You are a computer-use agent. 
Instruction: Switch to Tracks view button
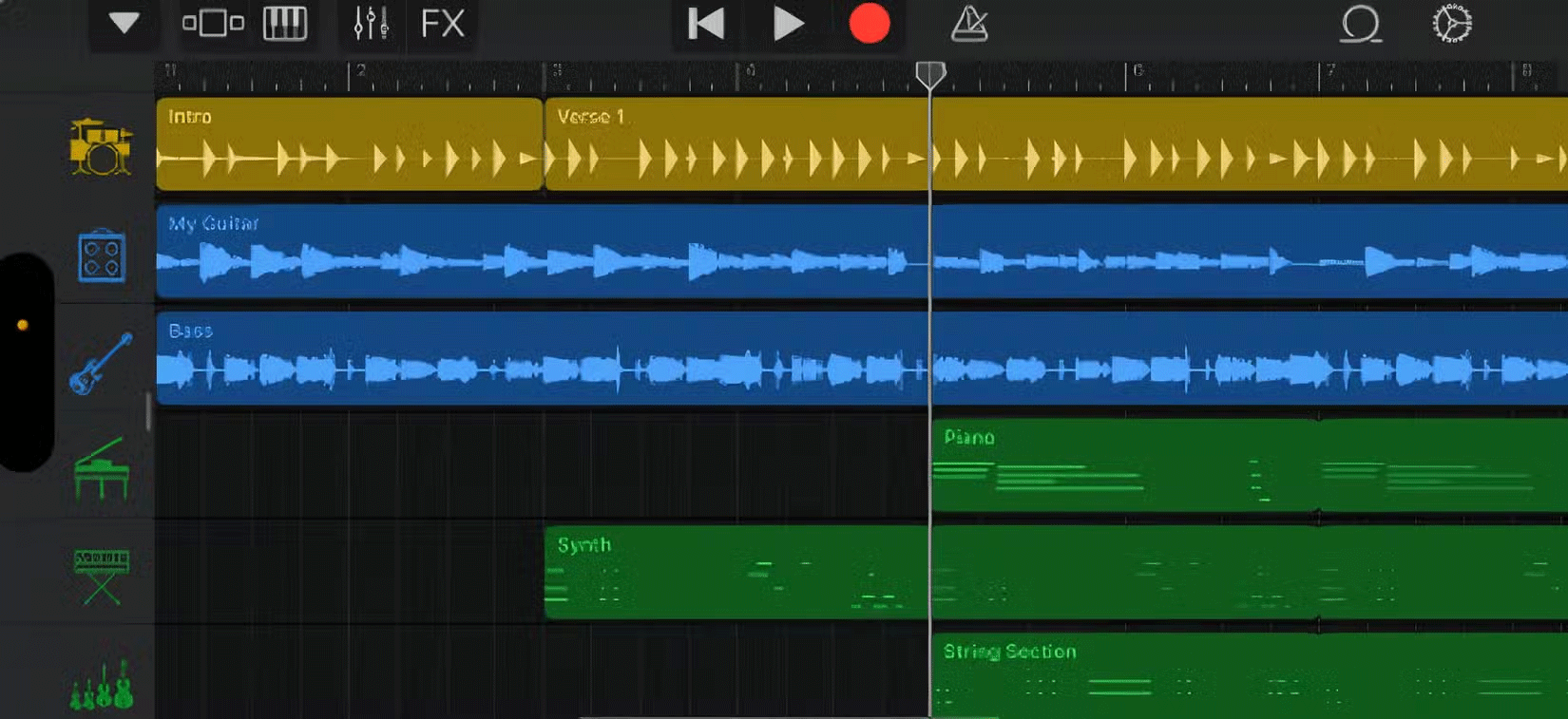213,24
